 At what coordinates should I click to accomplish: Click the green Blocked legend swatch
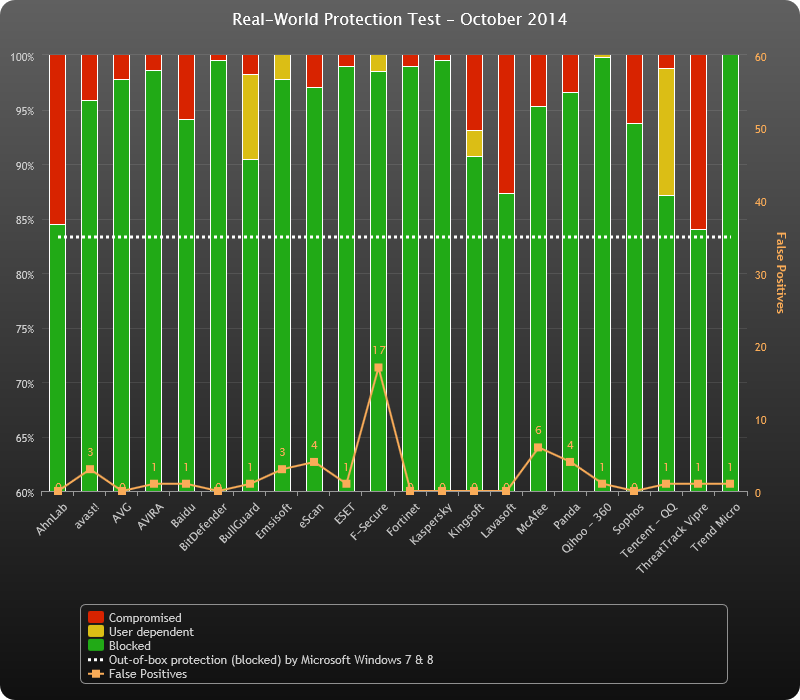(96, 645)
